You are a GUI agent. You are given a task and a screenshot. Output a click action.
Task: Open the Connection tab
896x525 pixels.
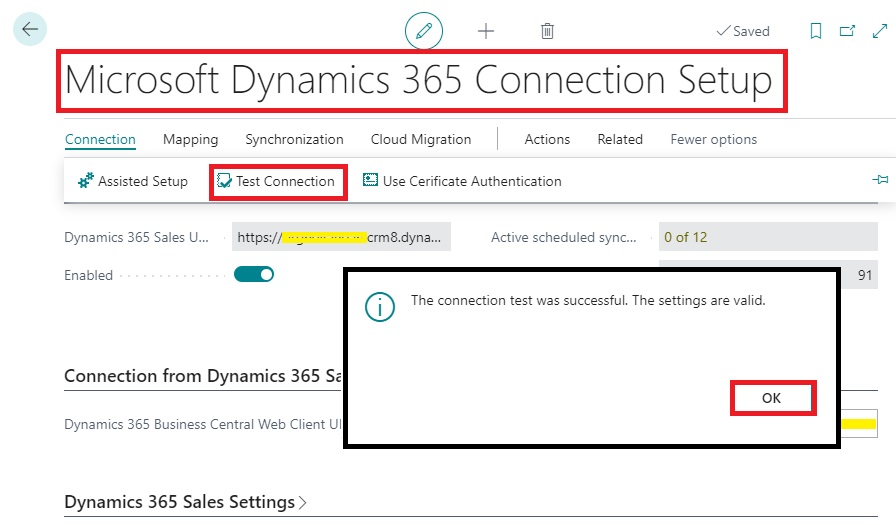100,139
